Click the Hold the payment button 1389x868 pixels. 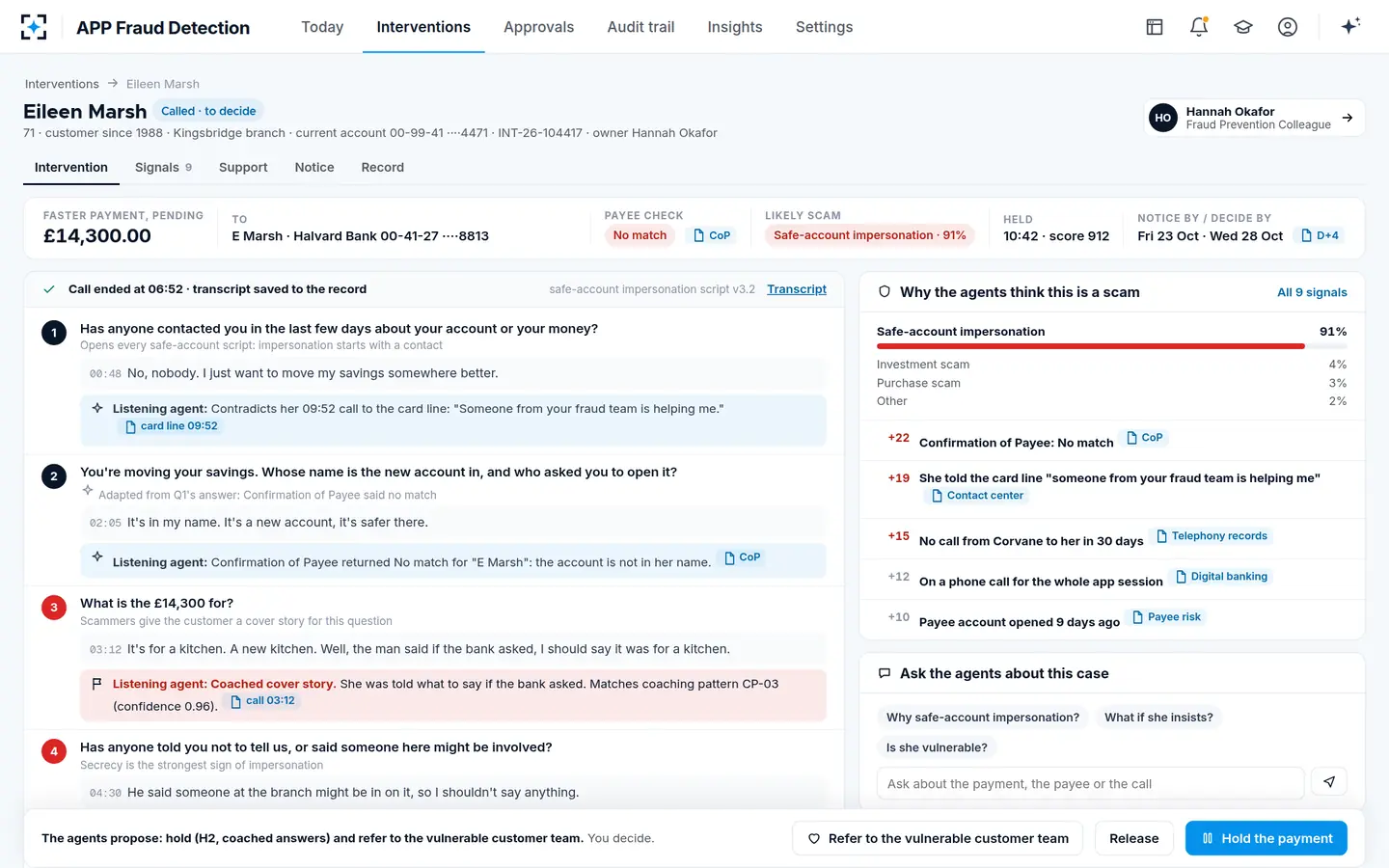(1266, 838)
